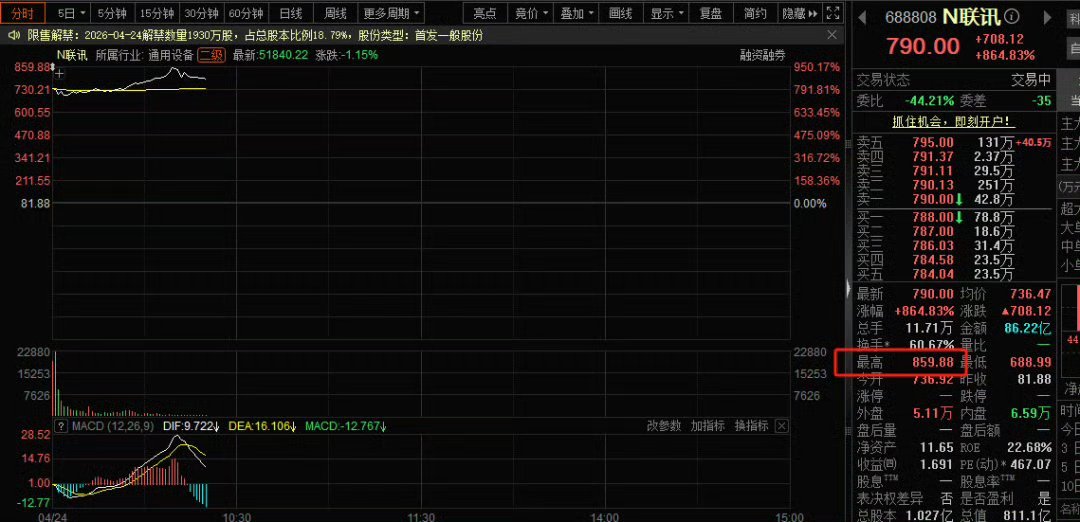Click the 亮点 toolbar button
Viewport: 1080px width, 522px height.
click(485, 13)
